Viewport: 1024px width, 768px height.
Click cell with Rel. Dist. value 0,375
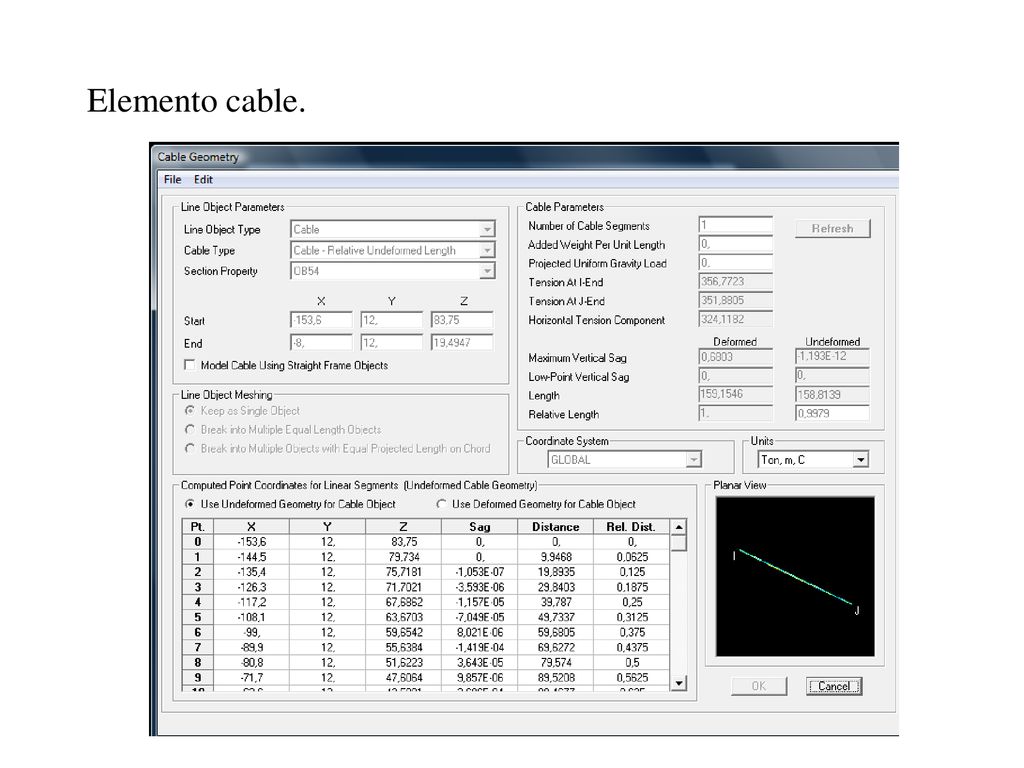pos(631,632)
